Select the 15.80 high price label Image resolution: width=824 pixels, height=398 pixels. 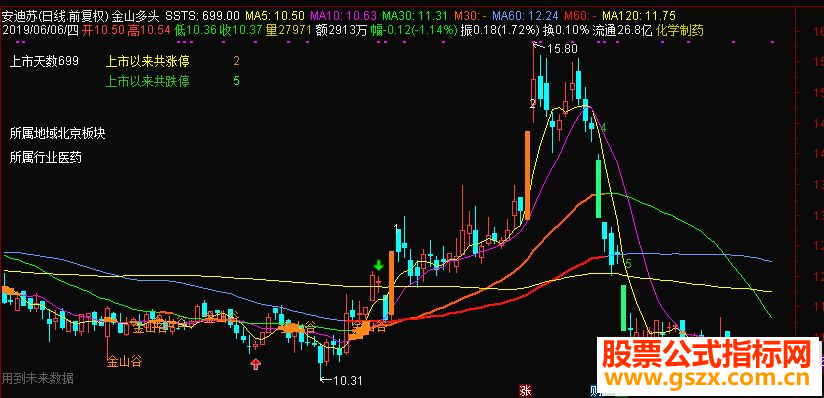coord(562,49)
